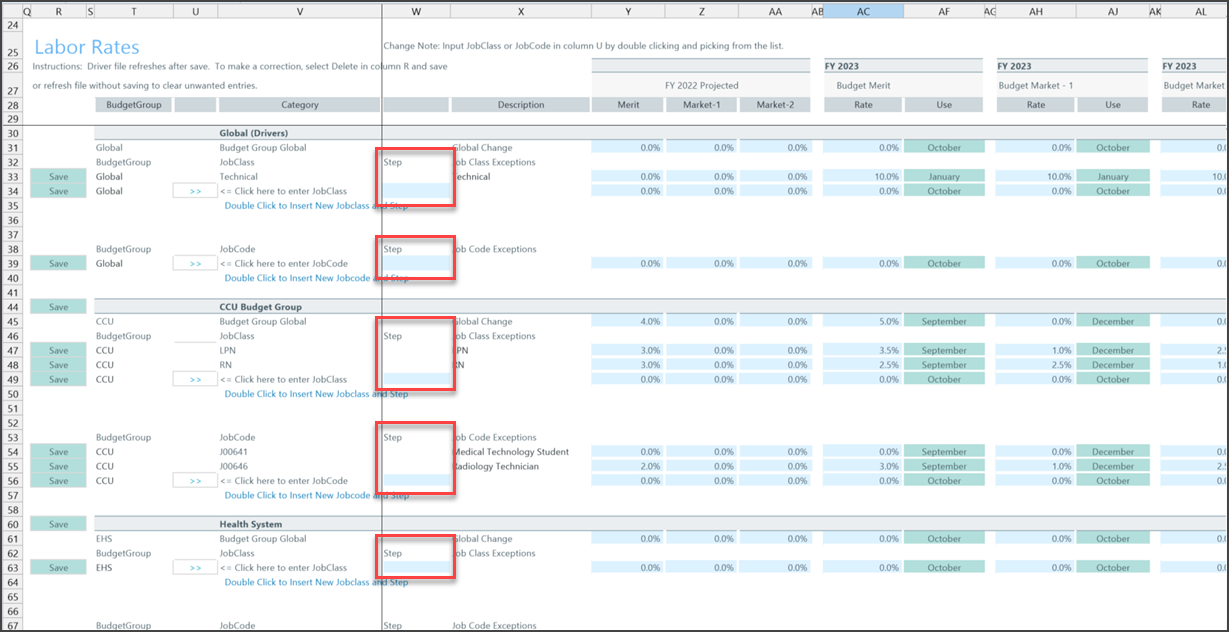Click the Insert New Jobcode link in row 40
Image resolution: width=1229 pixels, height=632 pixels.
tap(316, 278)
